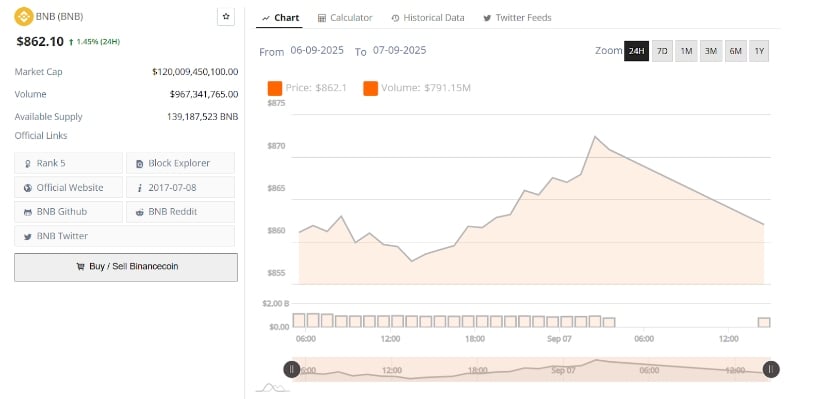This screenshot has height=399, width=825.
Task: Open the Rank 5 link
Action: point(68,163)
